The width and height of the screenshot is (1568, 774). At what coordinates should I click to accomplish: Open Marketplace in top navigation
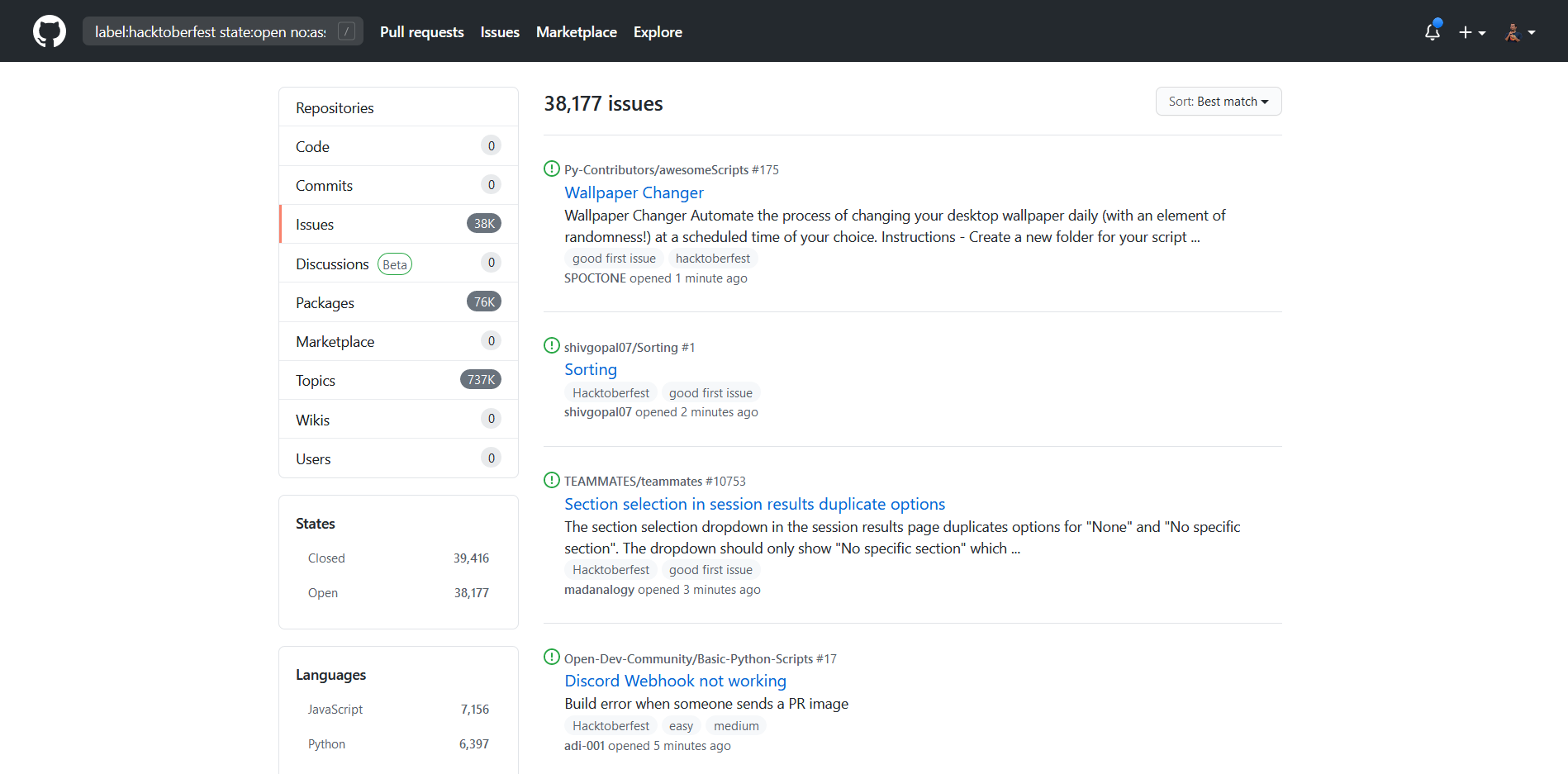click(577, 32)
